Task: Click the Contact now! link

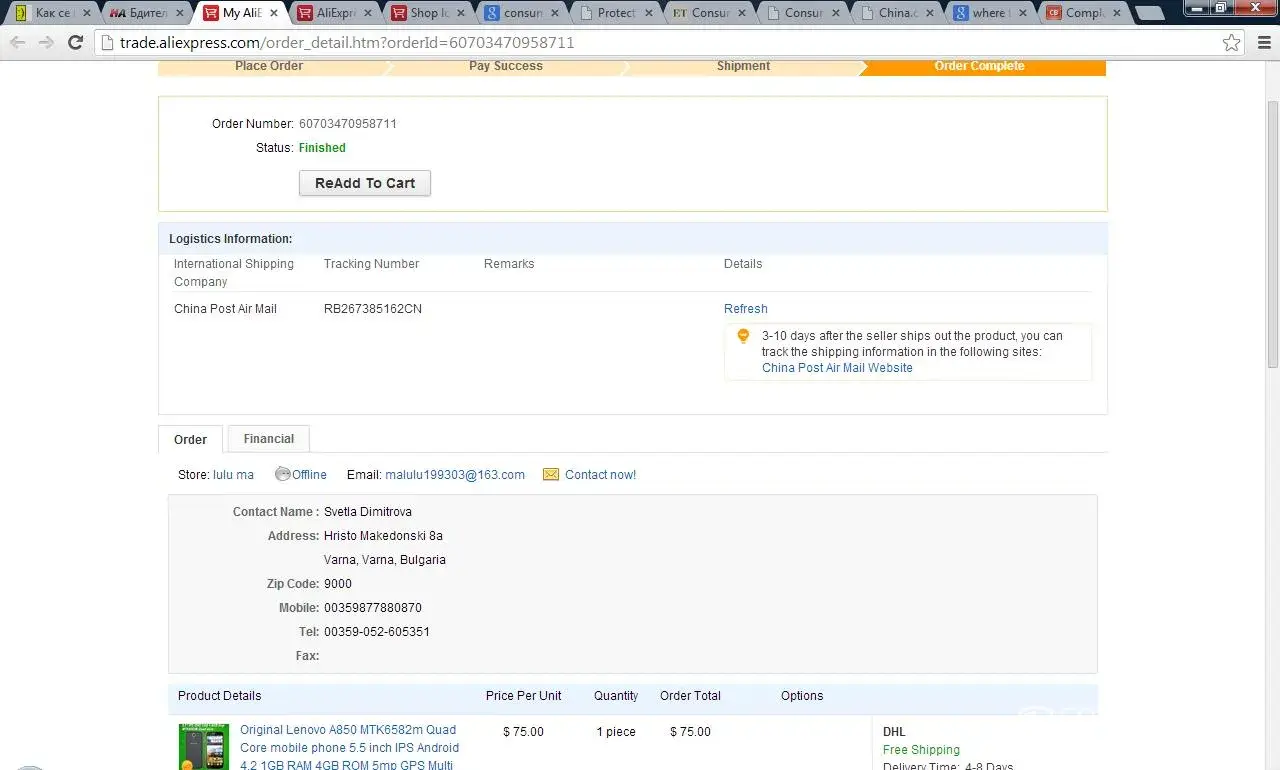Action: click(x=600, y=475)
